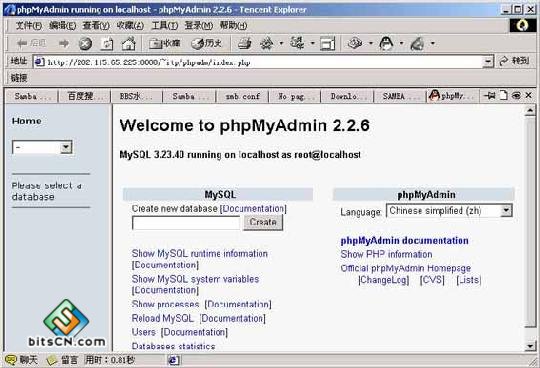Click the vertical scrollbar down arrow
The height and width of the screenshot is (368, 540).
tap(530, 346)
